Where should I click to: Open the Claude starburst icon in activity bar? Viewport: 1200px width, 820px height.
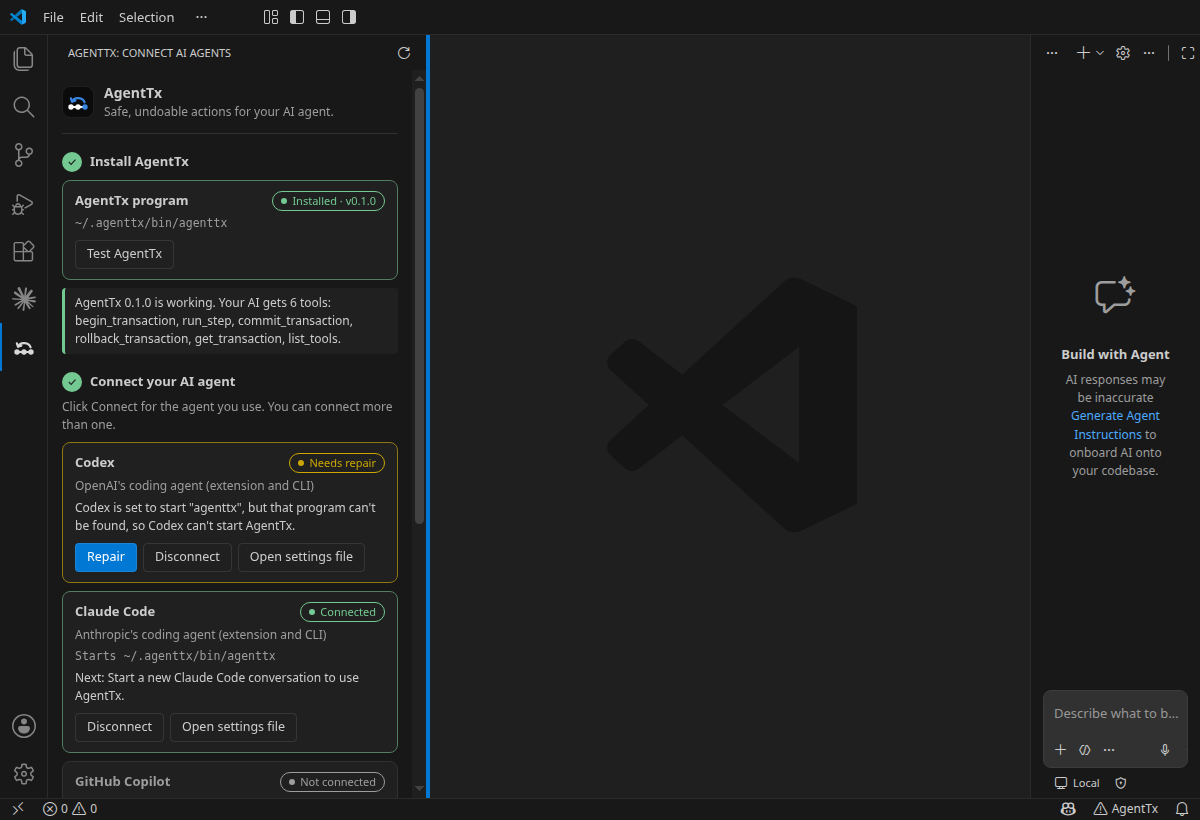click(x=23, y=299)
